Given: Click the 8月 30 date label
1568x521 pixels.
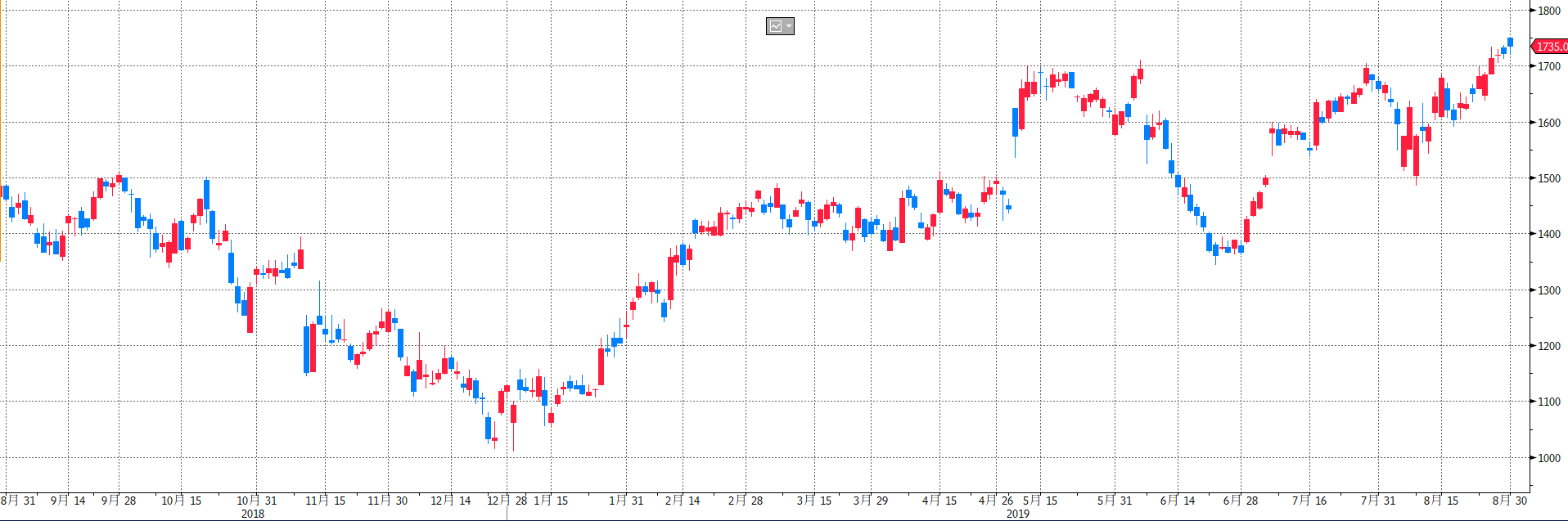Looking at the screenshot, I should [x=1509, y=501].
